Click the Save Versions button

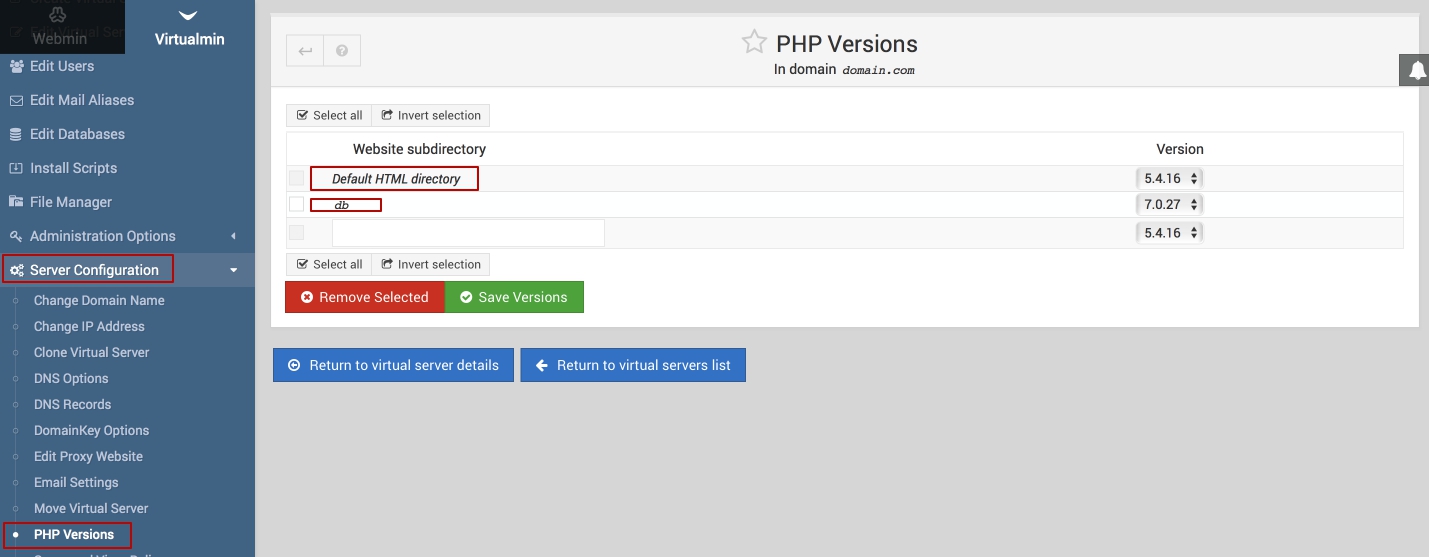coord(514,297)
